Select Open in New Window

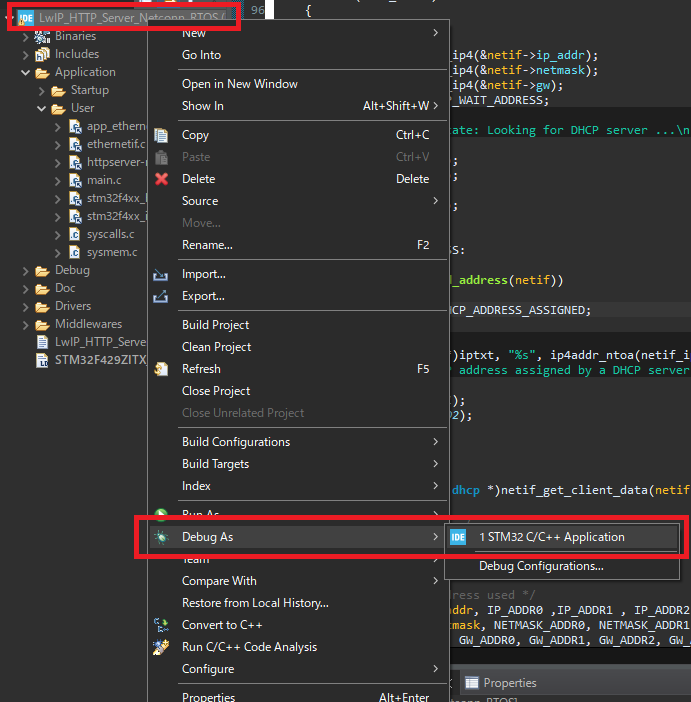tap(298, 84)
